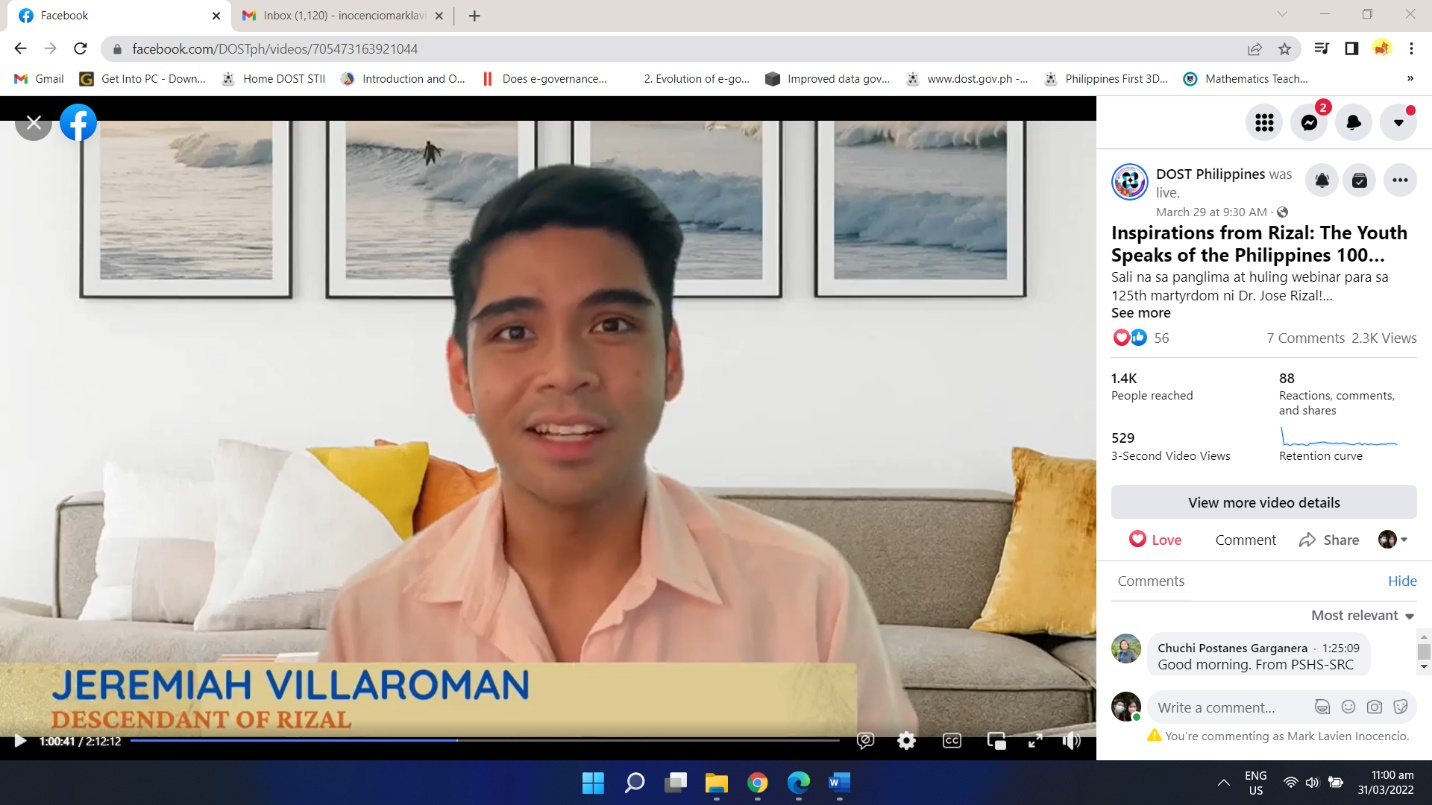Expand the account dropdown arrow

(x=1398, y=122)
